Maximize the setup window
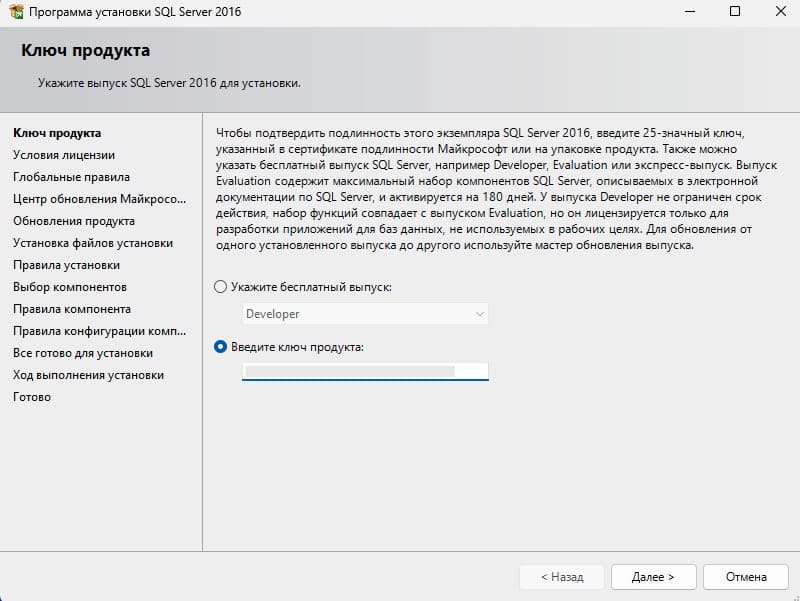This screenshot has height=601, width=800. [735, 11]
